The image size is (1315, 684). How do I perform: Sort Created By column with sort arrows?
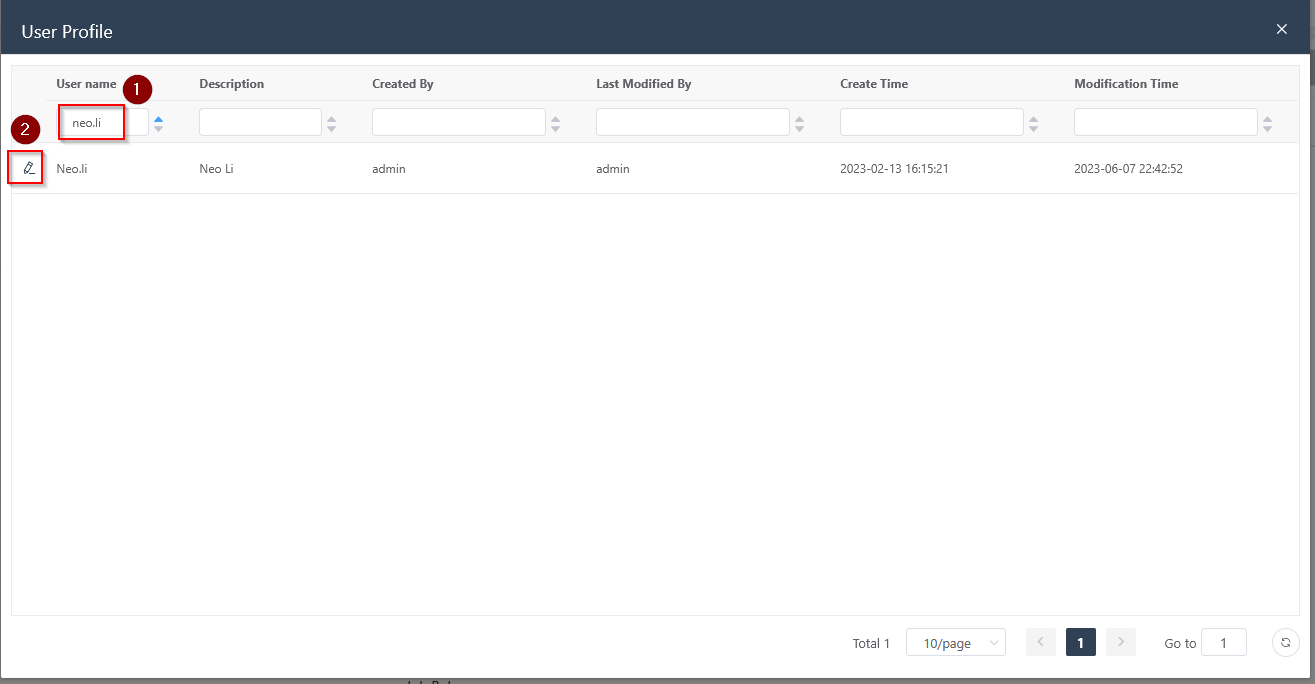(555, 123)
